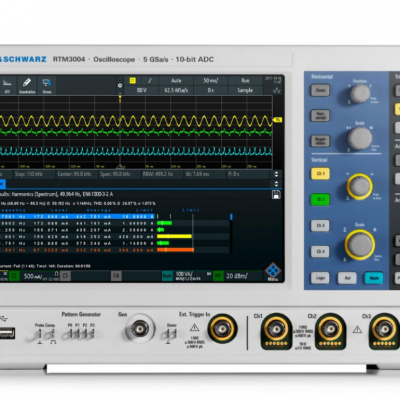Push the Zoom hardware button

(320, 90)
